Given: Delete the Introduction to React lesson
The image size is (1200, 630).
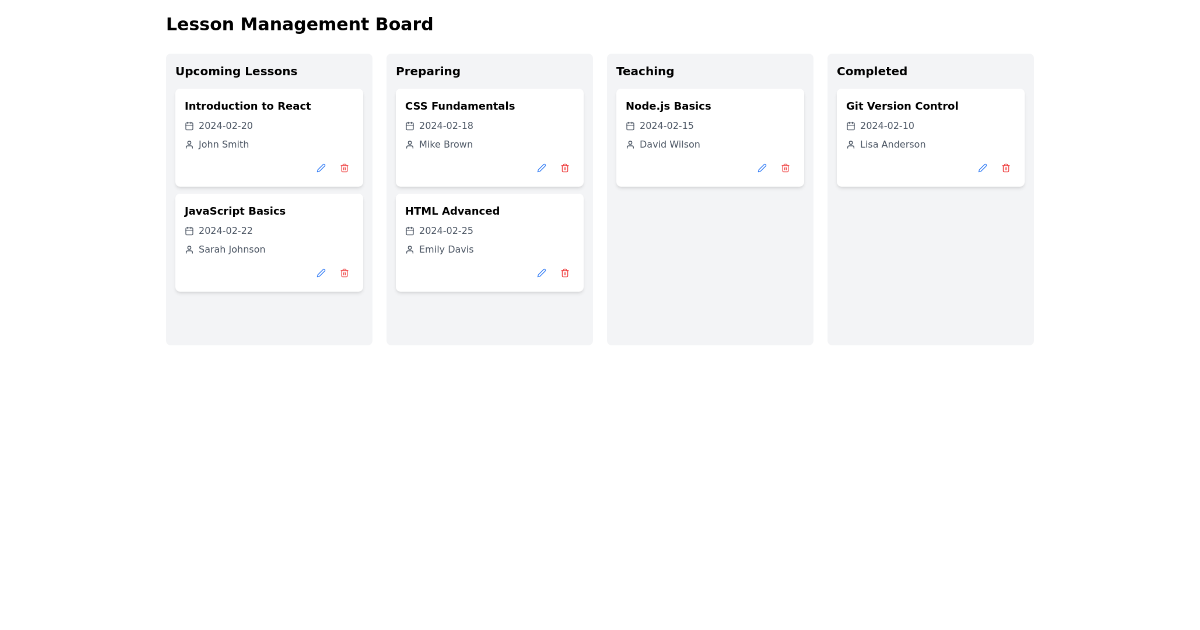Looking at the screenshot, I should pyautogui.click(x=344, y=168).
